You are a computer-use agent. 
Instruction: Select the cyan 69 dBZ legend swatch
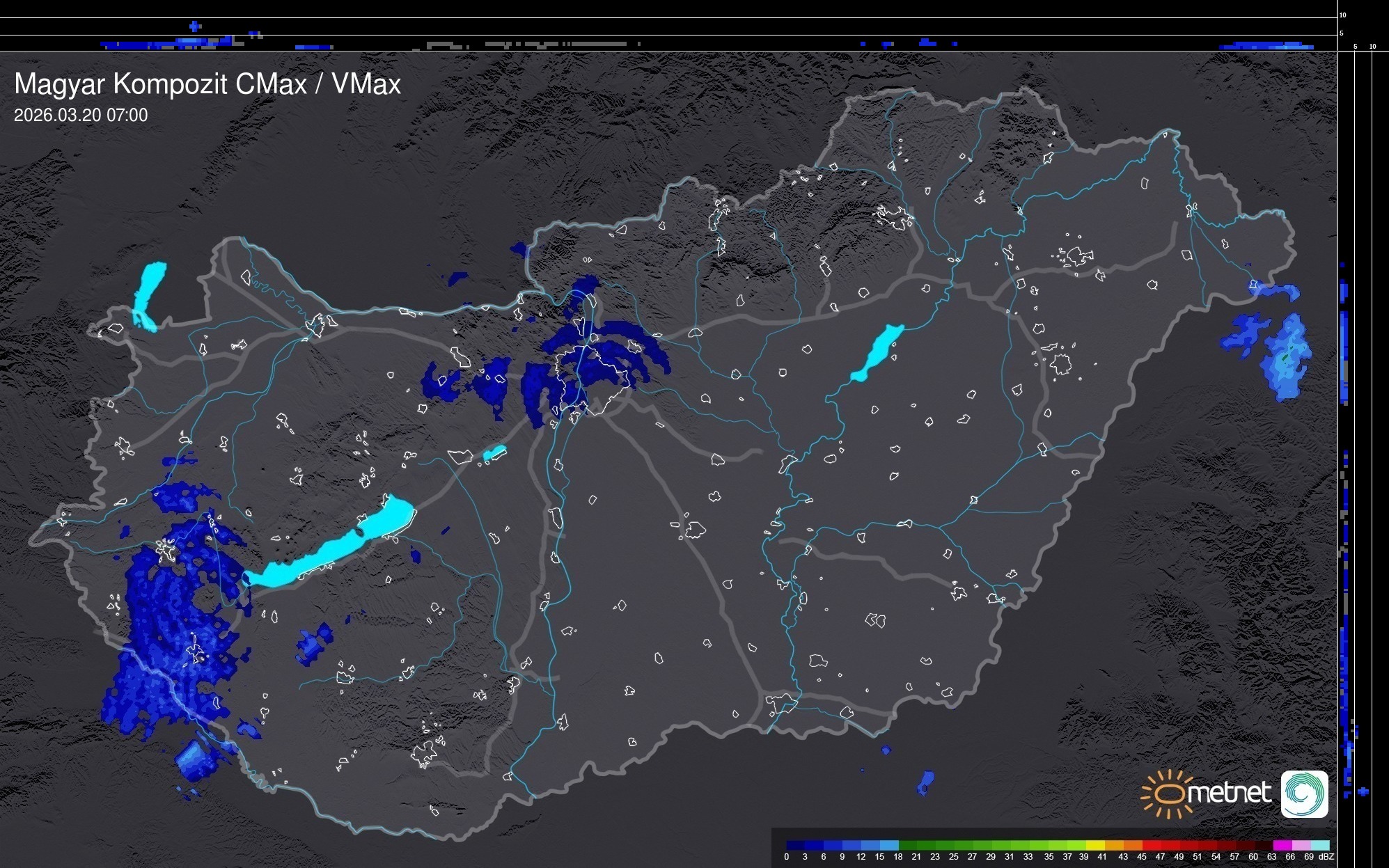1319,845
